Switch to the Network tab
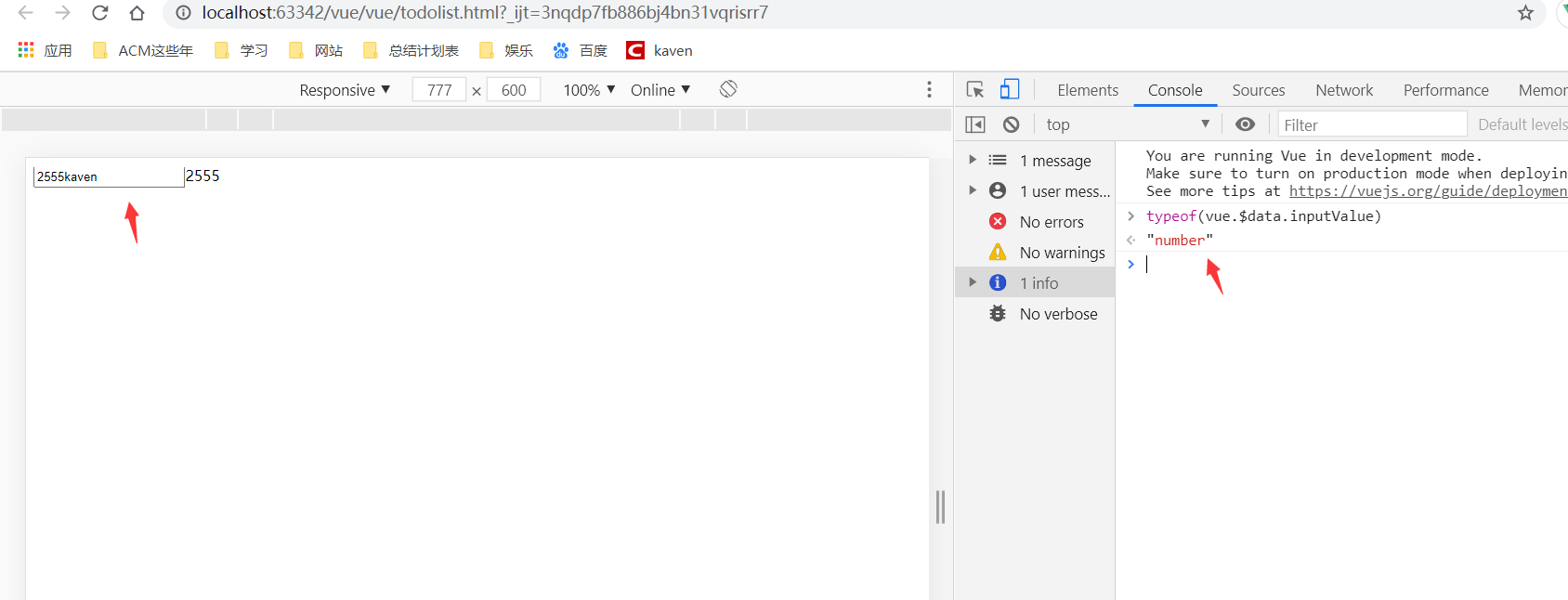1568x600 pixels. 1344,90
